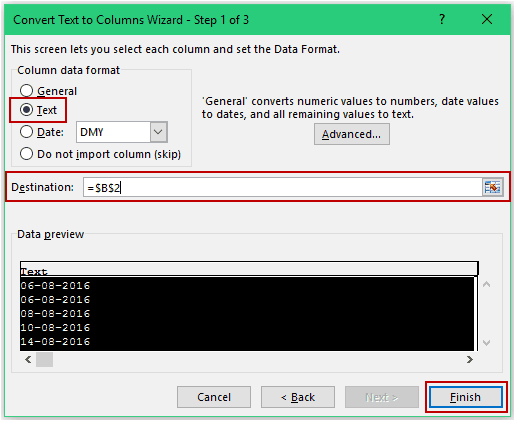
Task: Close the Convert Text to Columns Wizard
Action: click(487, 19)
